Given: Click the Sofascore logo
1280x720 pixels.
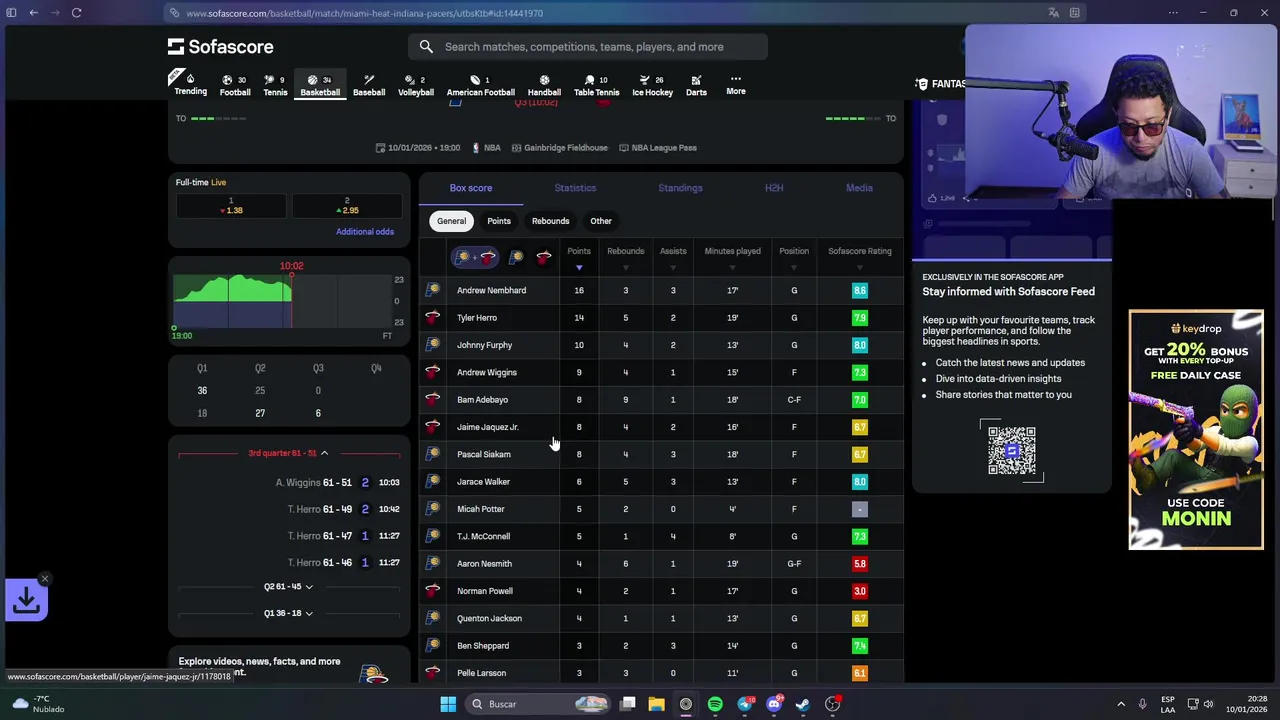Looking at the screenshot, I should tap(220, 46).
